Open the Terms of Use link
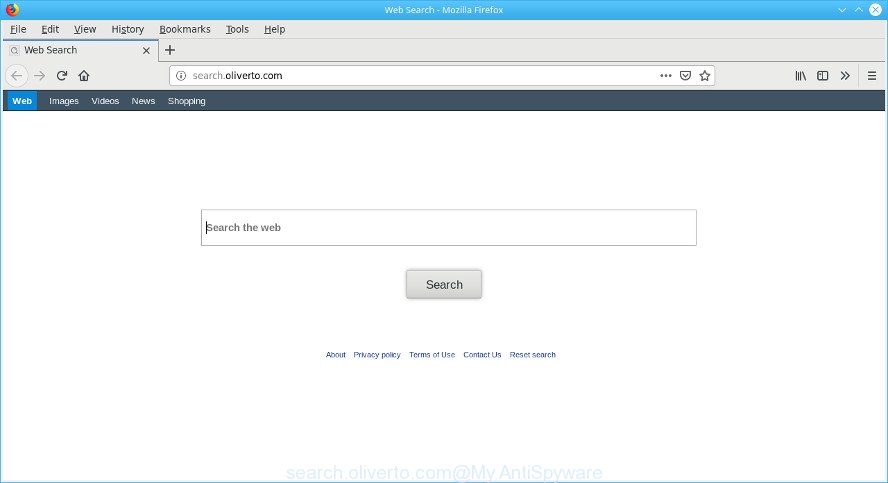The image size is (888, 483). 432,354
